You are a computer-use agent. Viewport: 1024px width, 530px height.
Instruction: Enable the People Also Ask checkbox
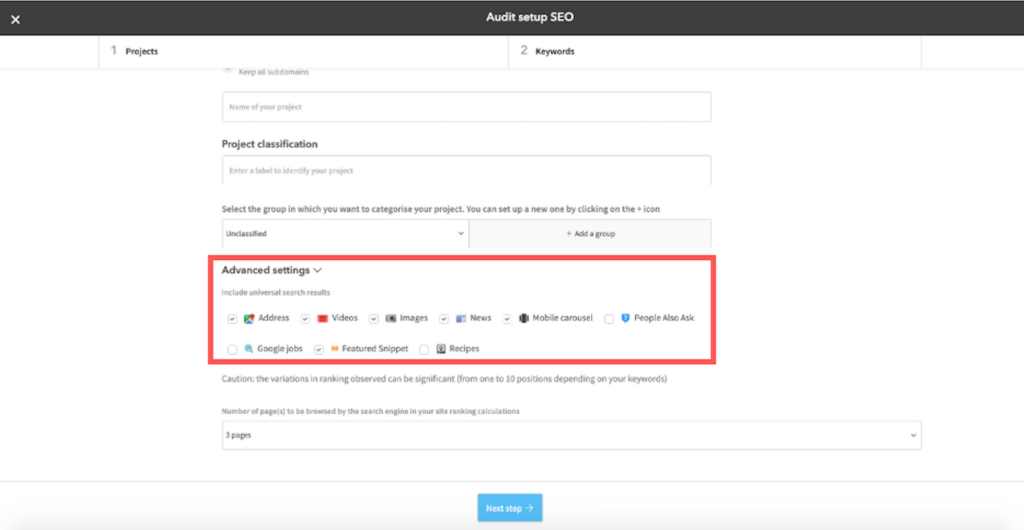pyautogui.click(x=609, y=319)
